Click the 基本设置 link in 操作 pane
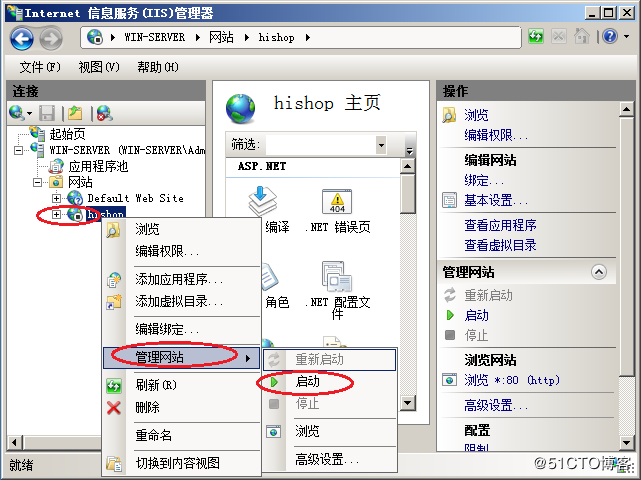641x480 pixels. pos(496,200)
